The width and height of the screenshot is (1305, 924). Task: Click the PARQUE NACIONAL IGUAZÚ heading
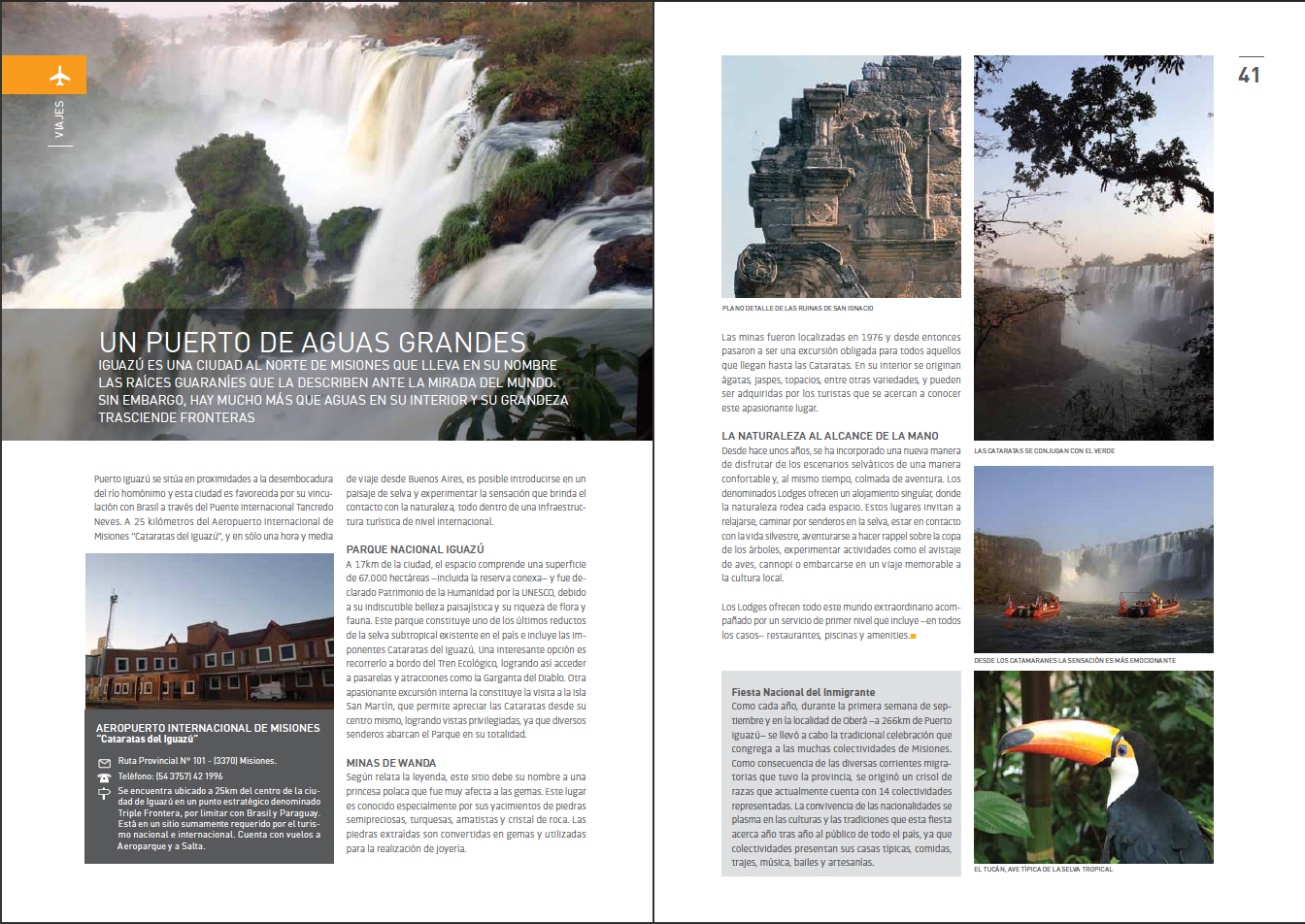point(415,549)
